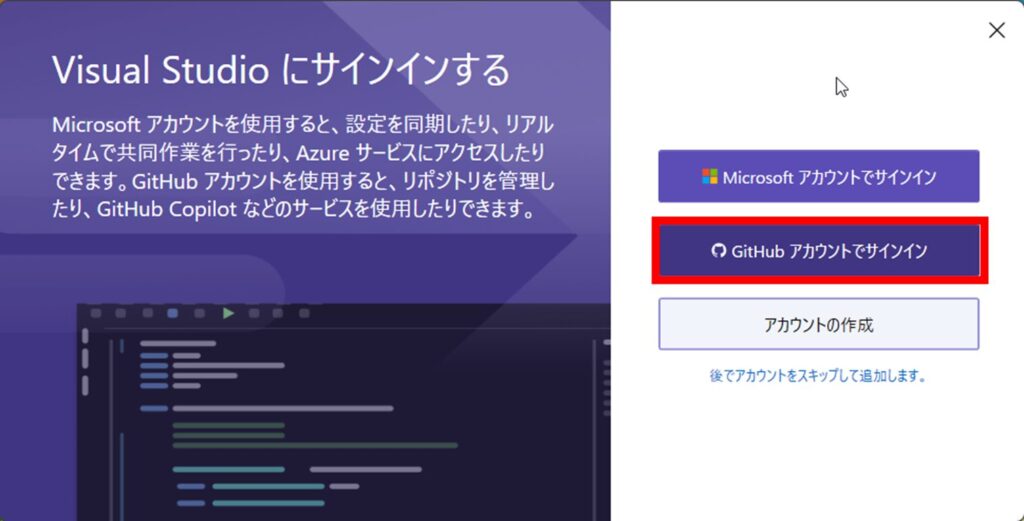Open the アカウントの作成 button
This screenshot has height=521, width=1024.
[x=818, y=324]
